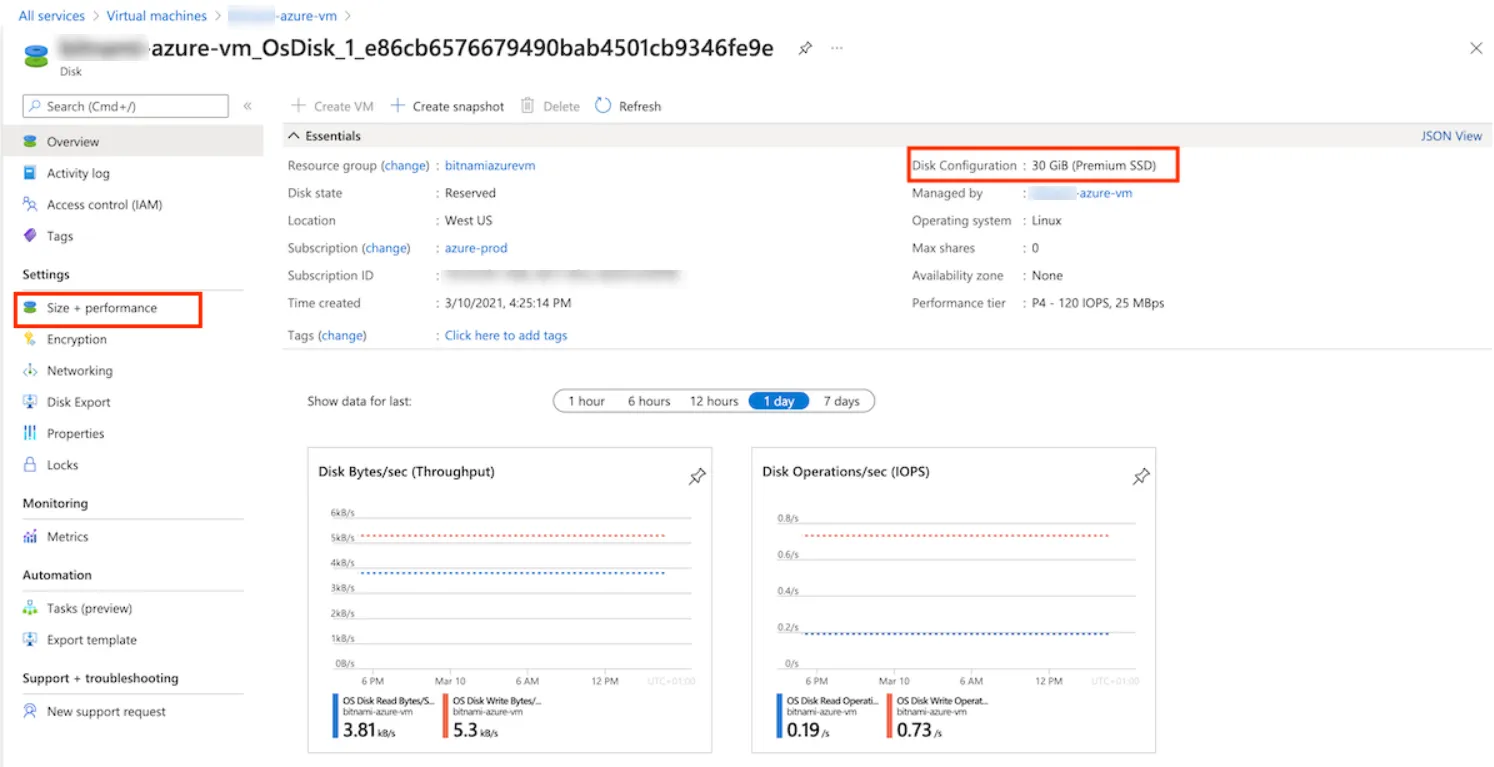Image resolution: width=1494 pixels, height=767 pixels.
Task: Select the 12 hours time range
Action: coord(714,401)
